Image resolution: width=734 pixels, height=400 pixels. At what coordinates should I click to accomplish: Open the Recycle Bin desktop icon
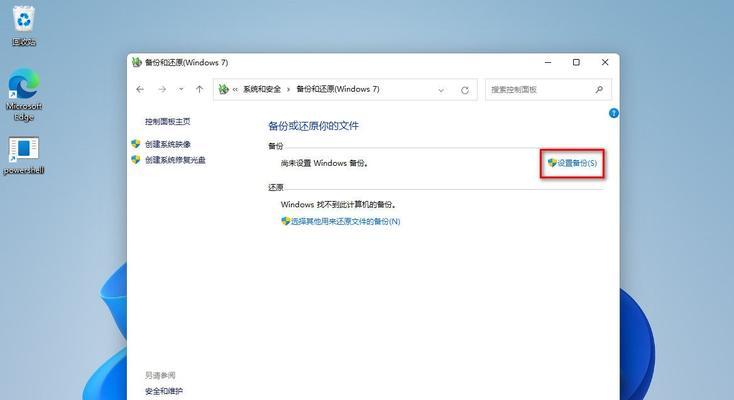(23, 26)
